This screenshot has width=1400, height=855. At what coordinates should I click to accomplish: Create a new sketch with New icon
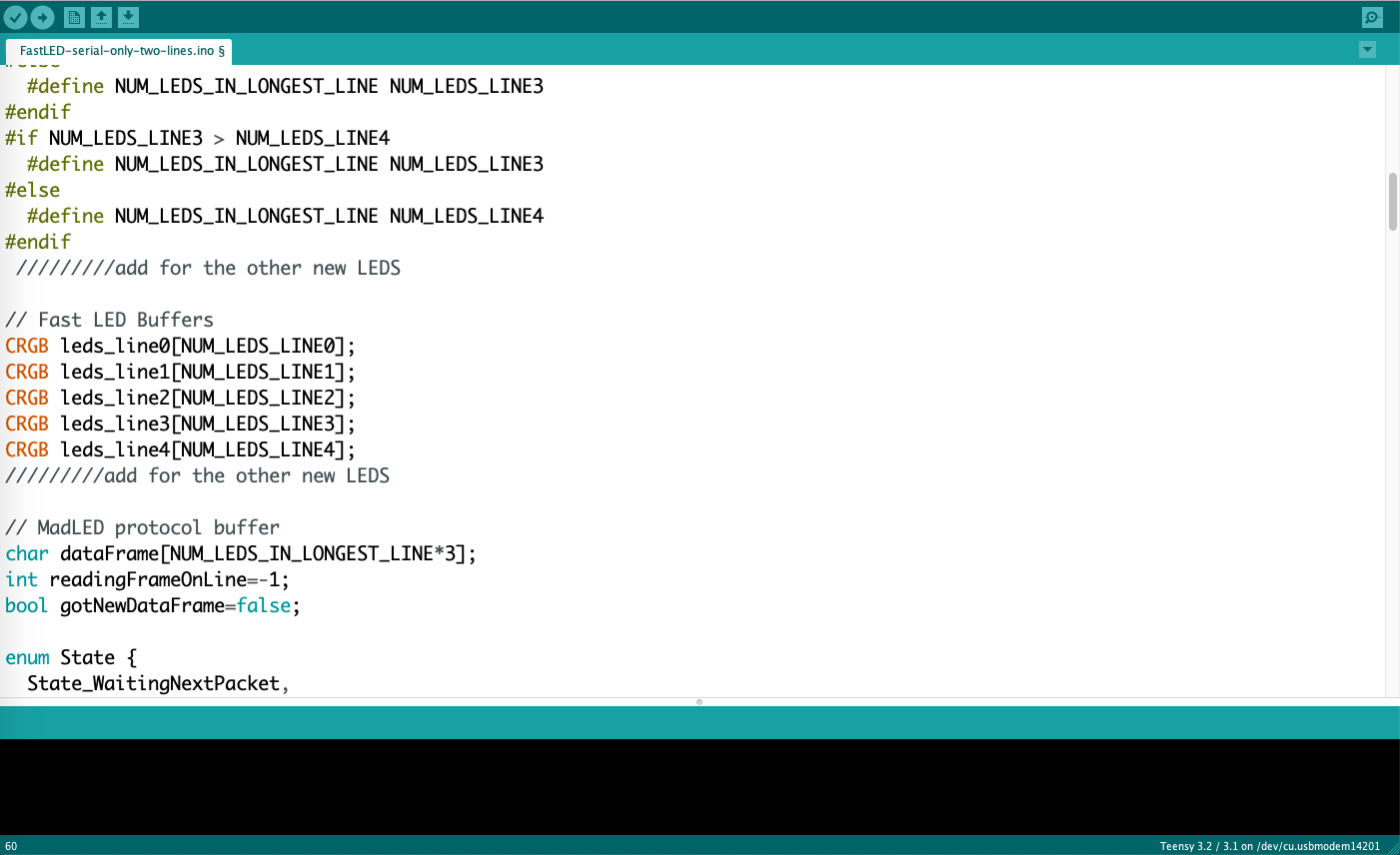[x=74, y=17]
